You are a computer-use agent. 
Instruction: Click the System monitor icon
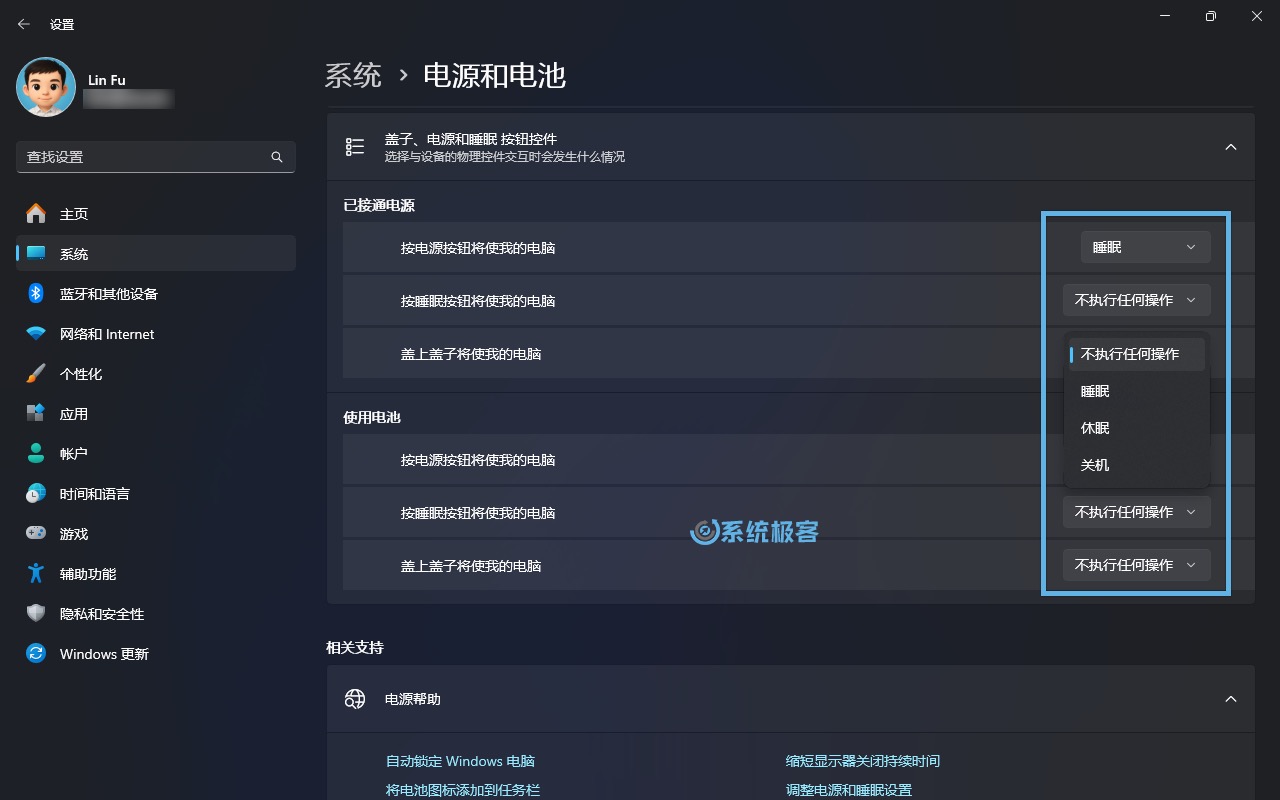36,253
